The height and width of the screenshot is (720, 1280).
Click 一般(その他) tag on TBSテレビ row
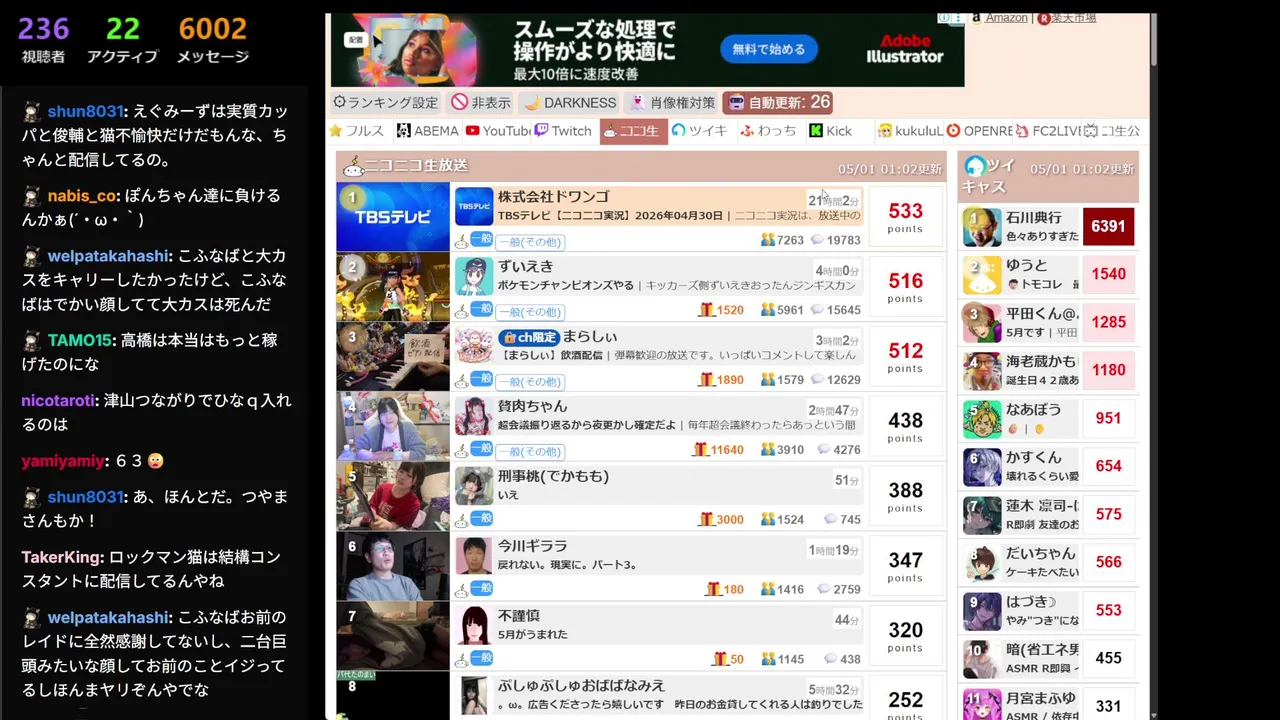[x=530, y=242]
